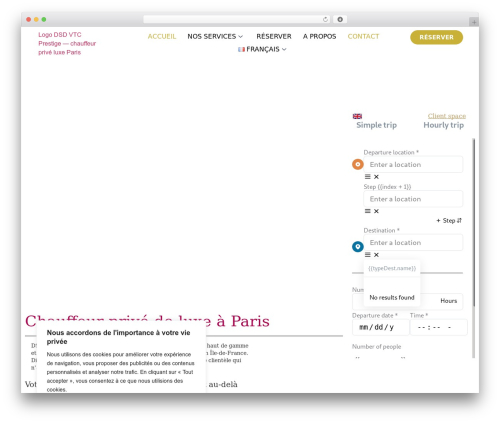This screenshot has height=423, width=500.
Task: Click the swap arrows icon beside + Step
Action: pos(459,220)
